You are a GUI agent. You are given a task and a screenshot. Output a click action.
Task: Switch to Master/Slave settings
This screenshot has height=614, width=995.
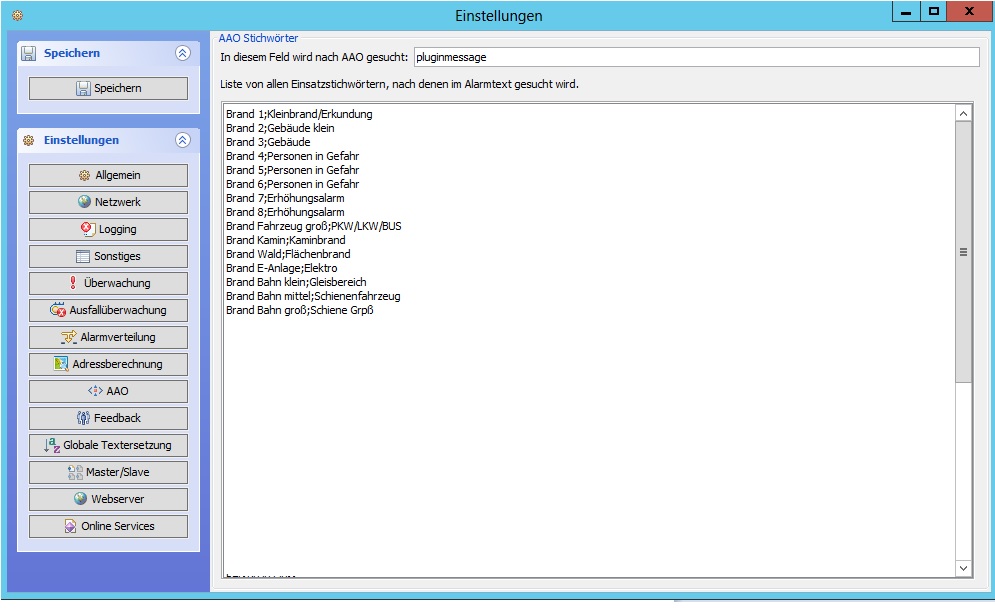coord(108,472)
